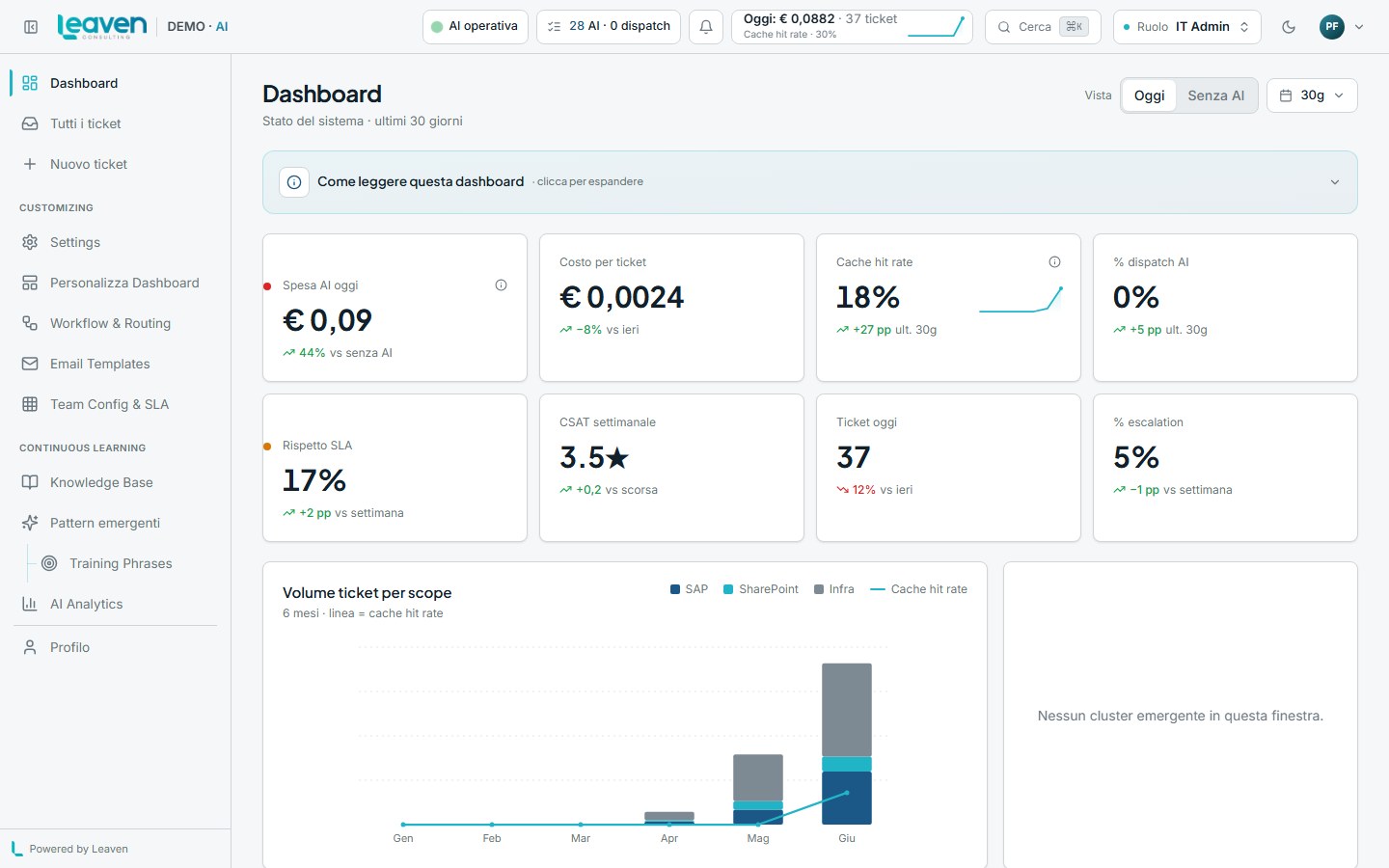1389x868 pixels.
Task: Open the Ruolo IT Admin role selector
Action: point(1186,27)
